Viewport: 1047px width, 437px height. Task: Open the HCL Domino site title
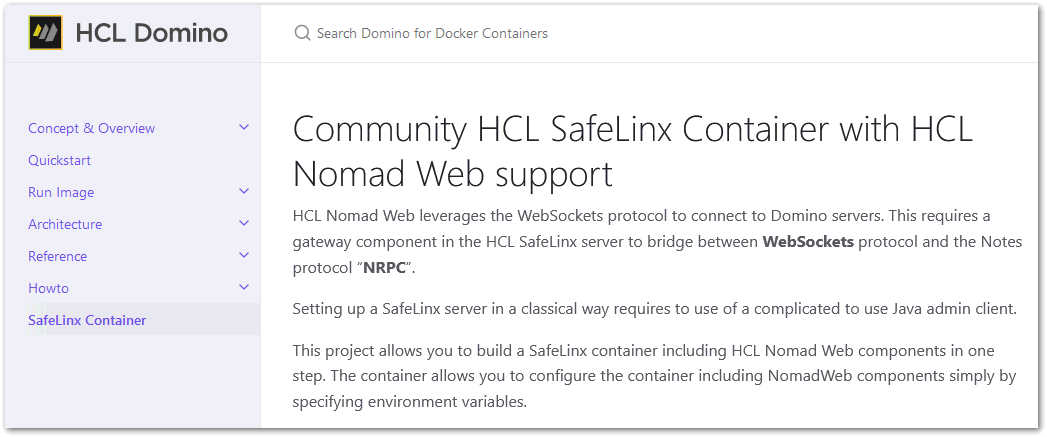point(151,33)
